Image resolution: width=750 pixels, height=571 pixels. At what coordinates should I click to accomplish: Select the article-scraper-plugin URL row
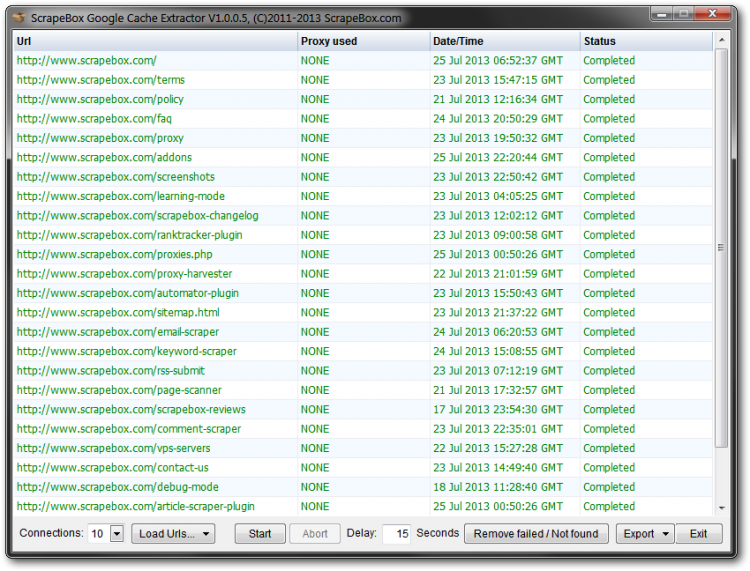point(363,506)
